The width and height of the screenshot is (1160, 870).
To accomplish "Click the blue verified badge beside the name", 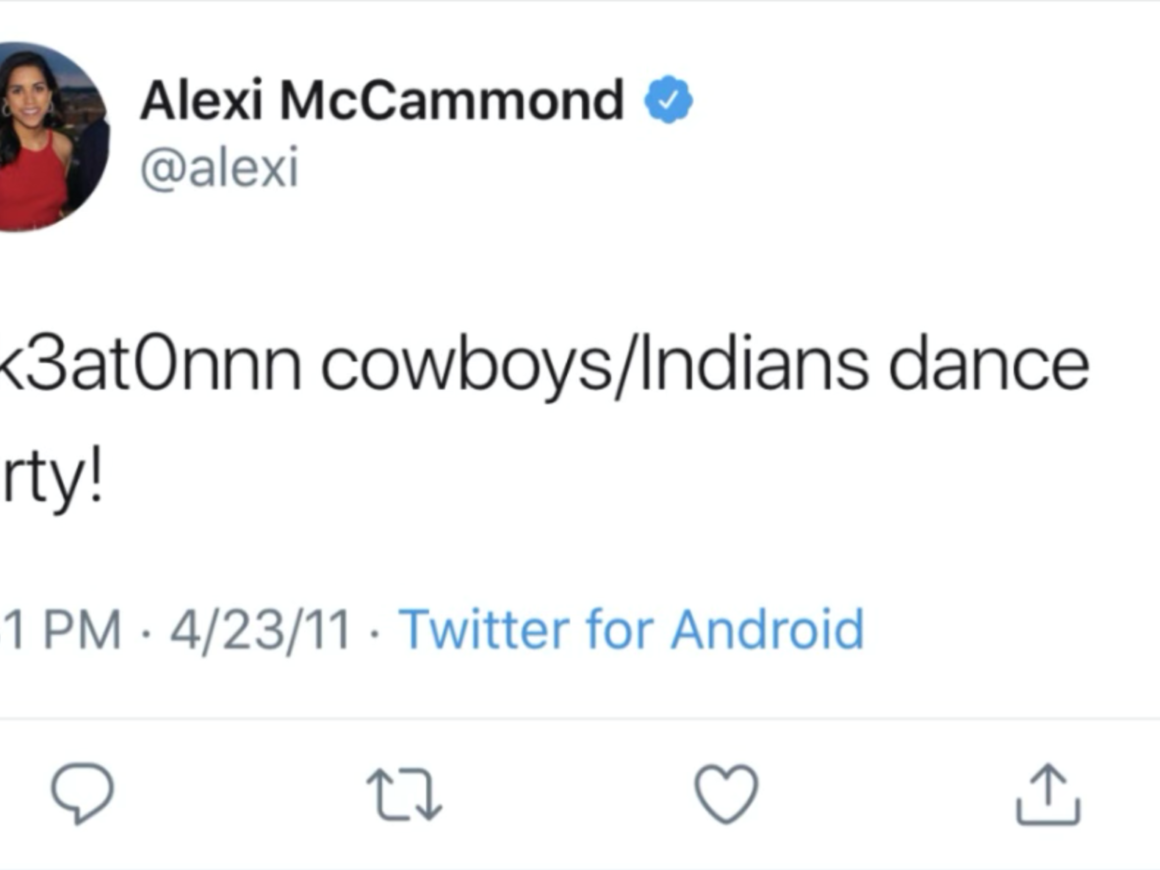I will pyautogui.click(x=669, y=101).
